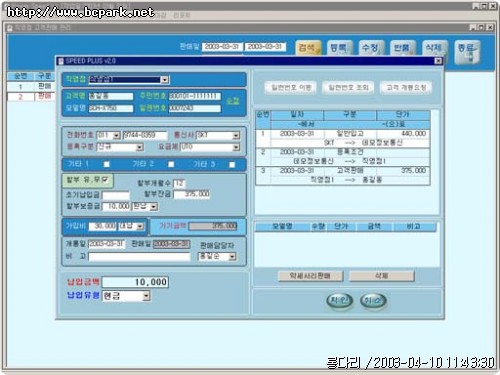Click the 악세사리판매 accessory sale button
Viewport: 500px width, 375px height.
(311, 276)
